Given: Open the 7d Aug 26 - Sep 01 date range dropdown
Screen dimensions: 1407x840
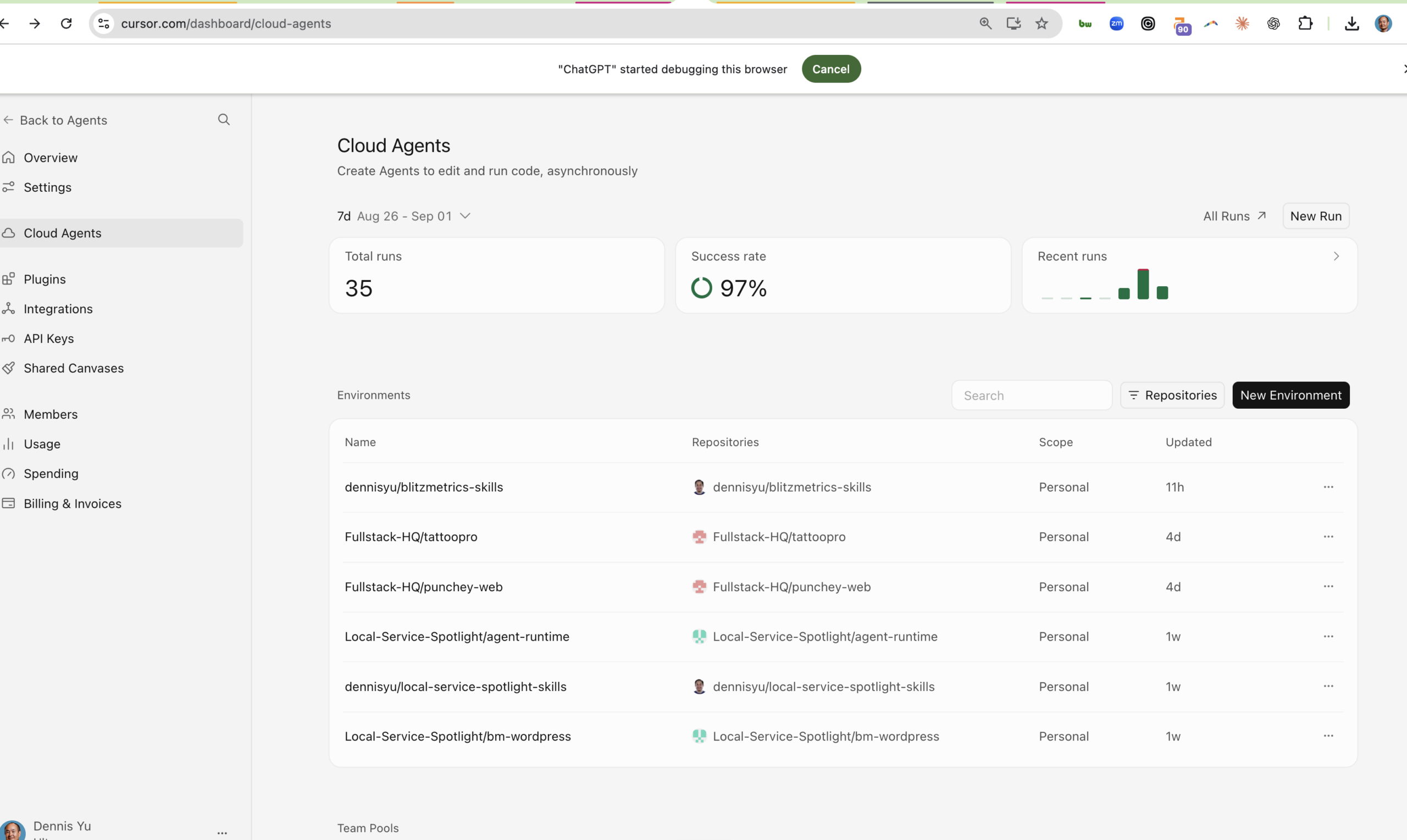Looking at the screenshot, I should tap(404, 216).
